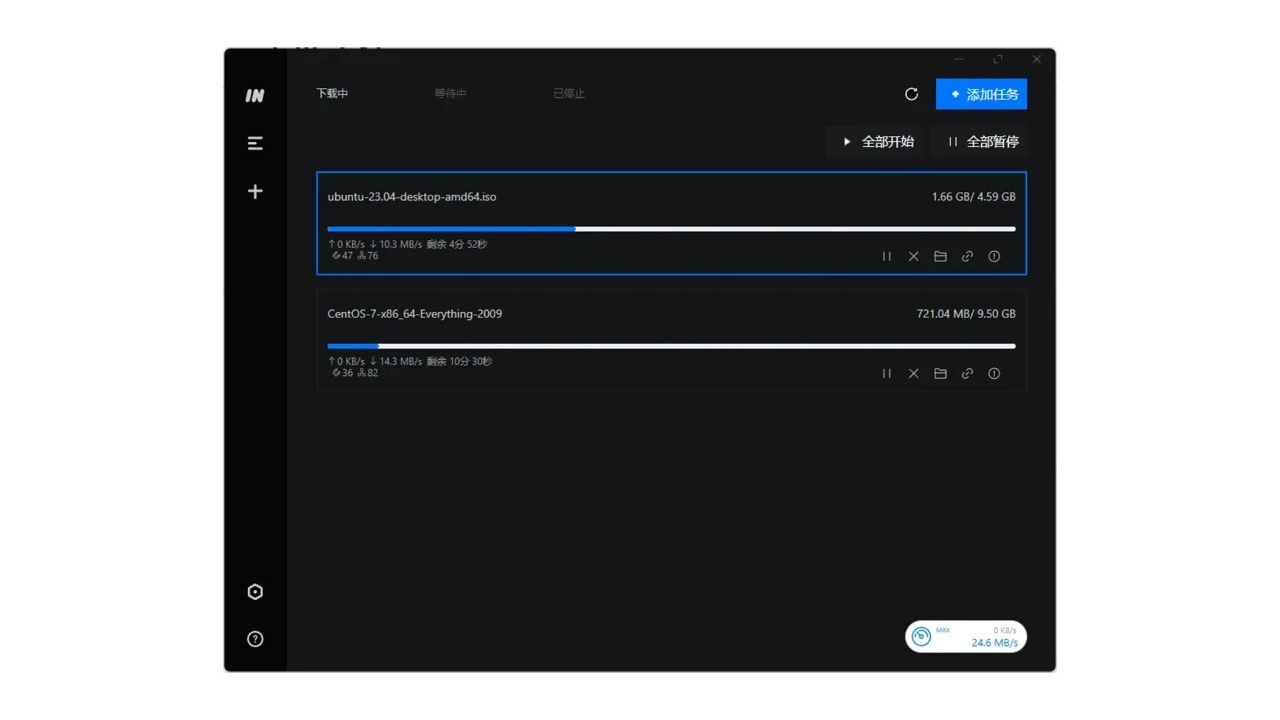
Task: Open the task list menu icon in sidebar
Action: point(255,143)
